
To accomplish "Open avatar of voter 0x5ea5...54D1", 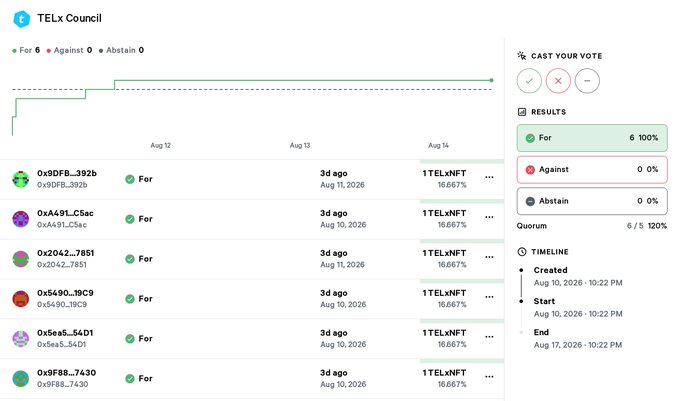I will pos(20,339).
